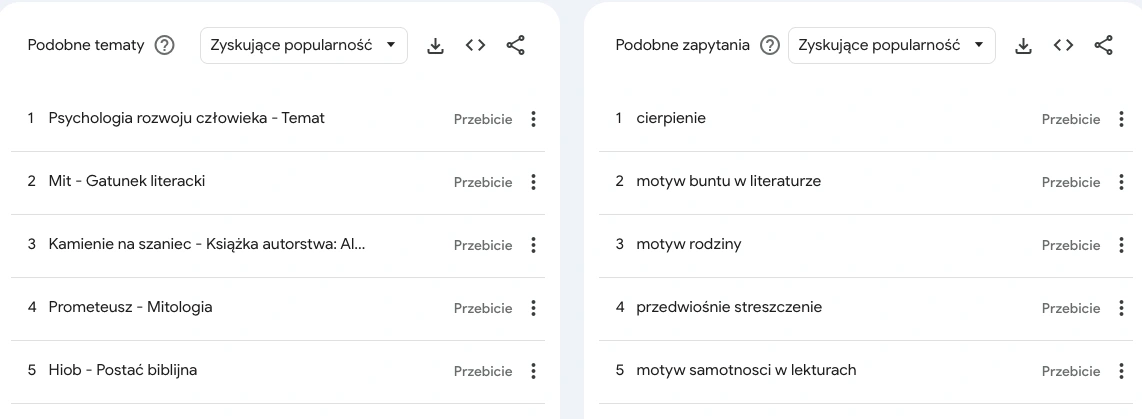Screen dimensions: 1142x419
Task: Show help for Podobne zapytania
Action: pyautogui.click(x=770, y=46)
